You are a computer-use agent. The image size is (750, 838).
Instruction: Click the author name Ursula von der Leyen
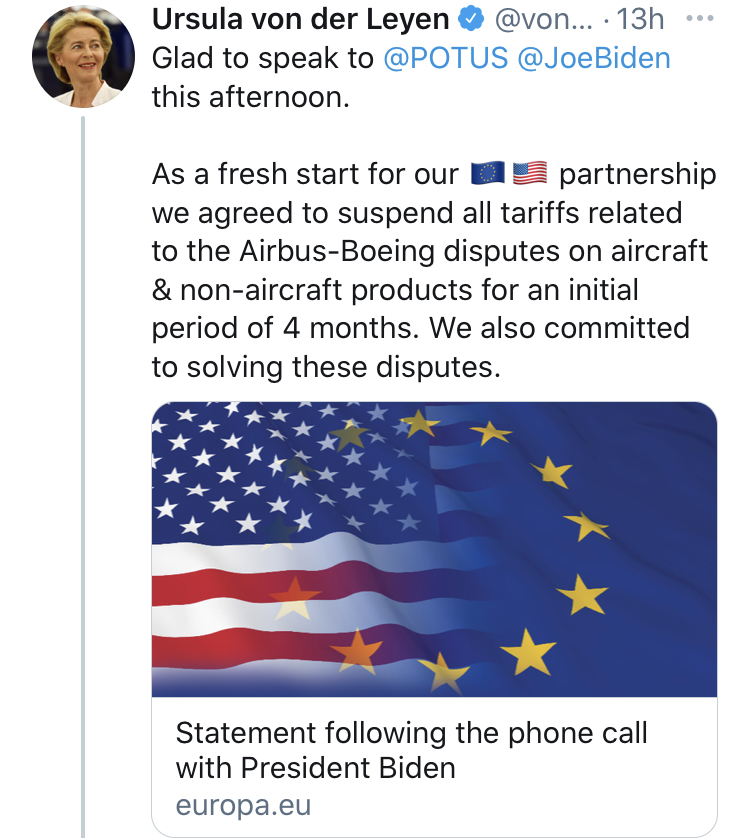tap(300, 19)
